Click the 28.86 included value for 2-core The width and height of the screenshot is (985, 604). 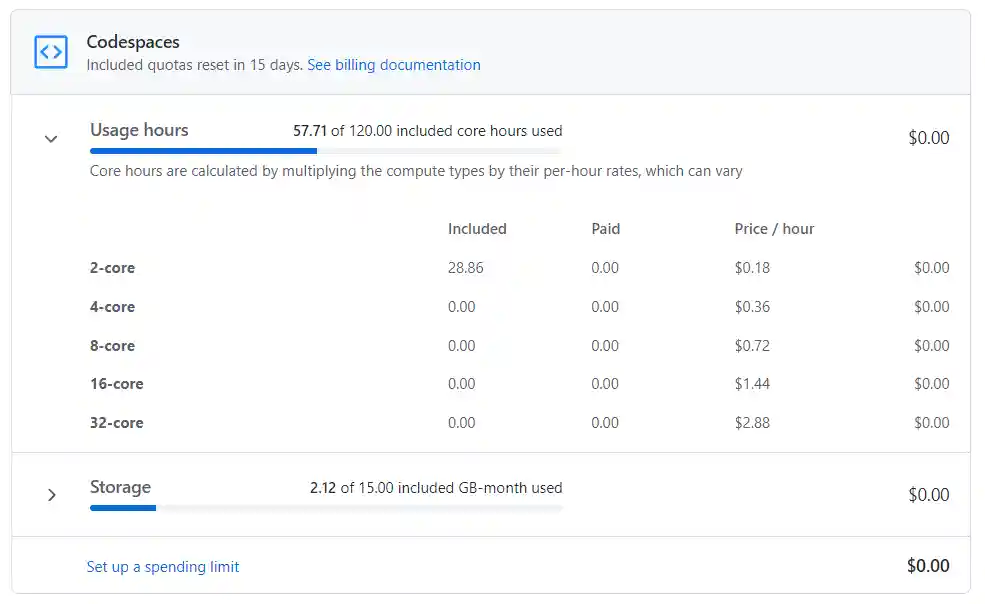pyautogui.click(x=465, y=268)
